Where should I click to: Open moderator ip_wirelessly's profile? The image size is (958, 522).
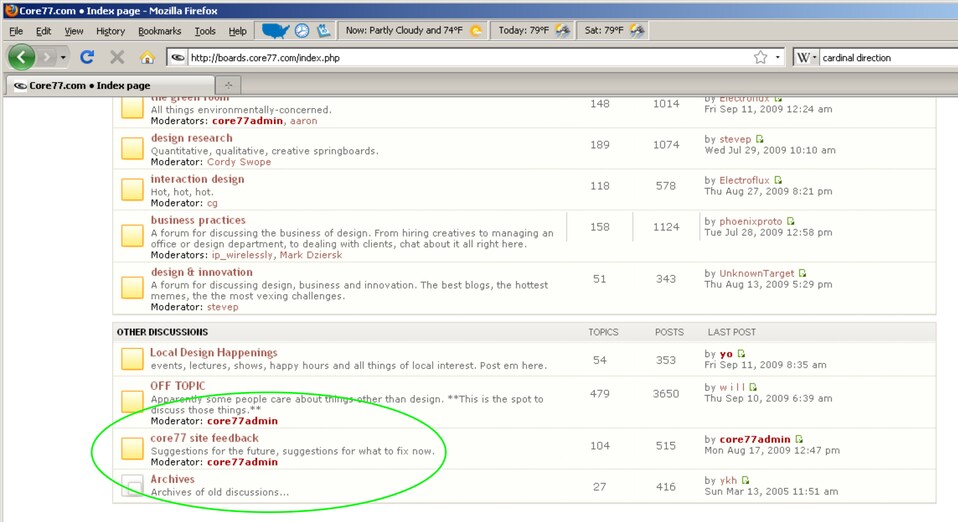click(x=243, y=255)
